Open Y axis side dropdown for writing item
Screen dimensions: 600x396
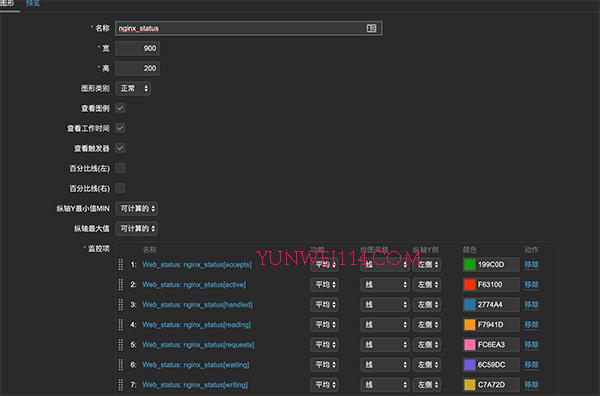coord(427,385)
